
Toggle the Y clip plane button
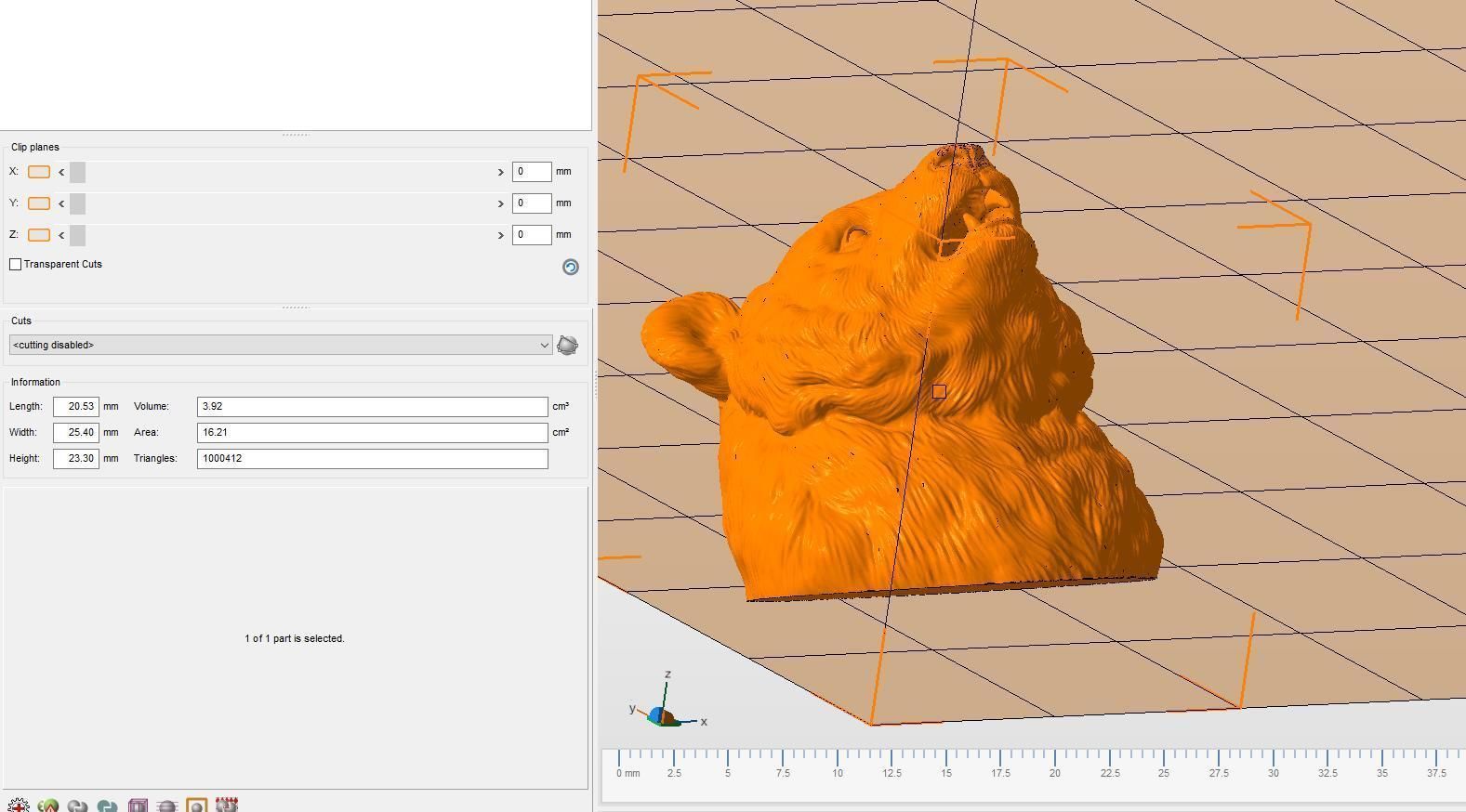tap(39, 203)
